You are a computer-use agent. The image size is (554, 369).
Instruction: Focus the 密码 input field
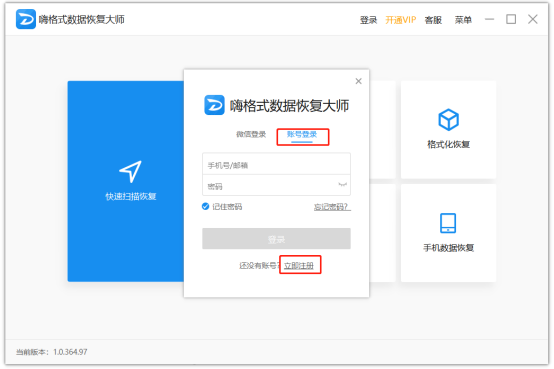pos(276,185)
